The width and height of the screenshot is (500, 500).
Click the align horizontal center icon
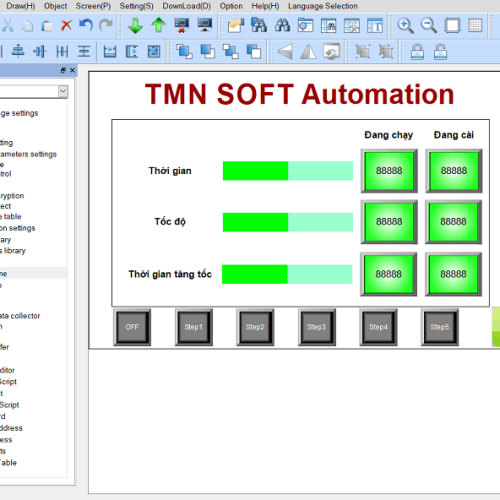point(40,51)
